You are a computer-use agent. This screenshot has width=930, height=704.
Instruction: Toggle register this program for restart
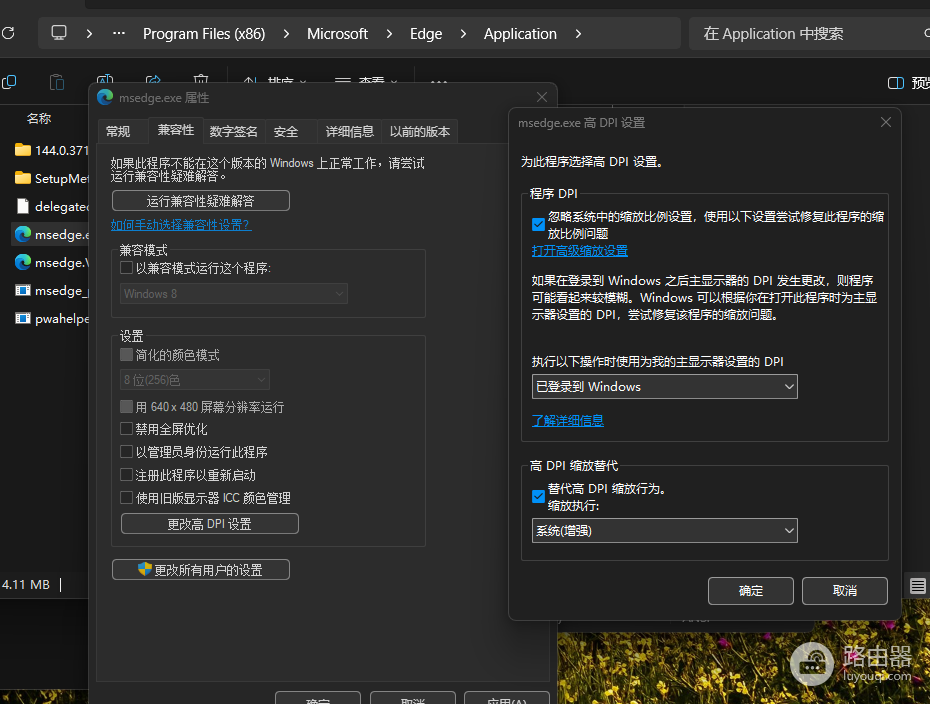point(126,474)
